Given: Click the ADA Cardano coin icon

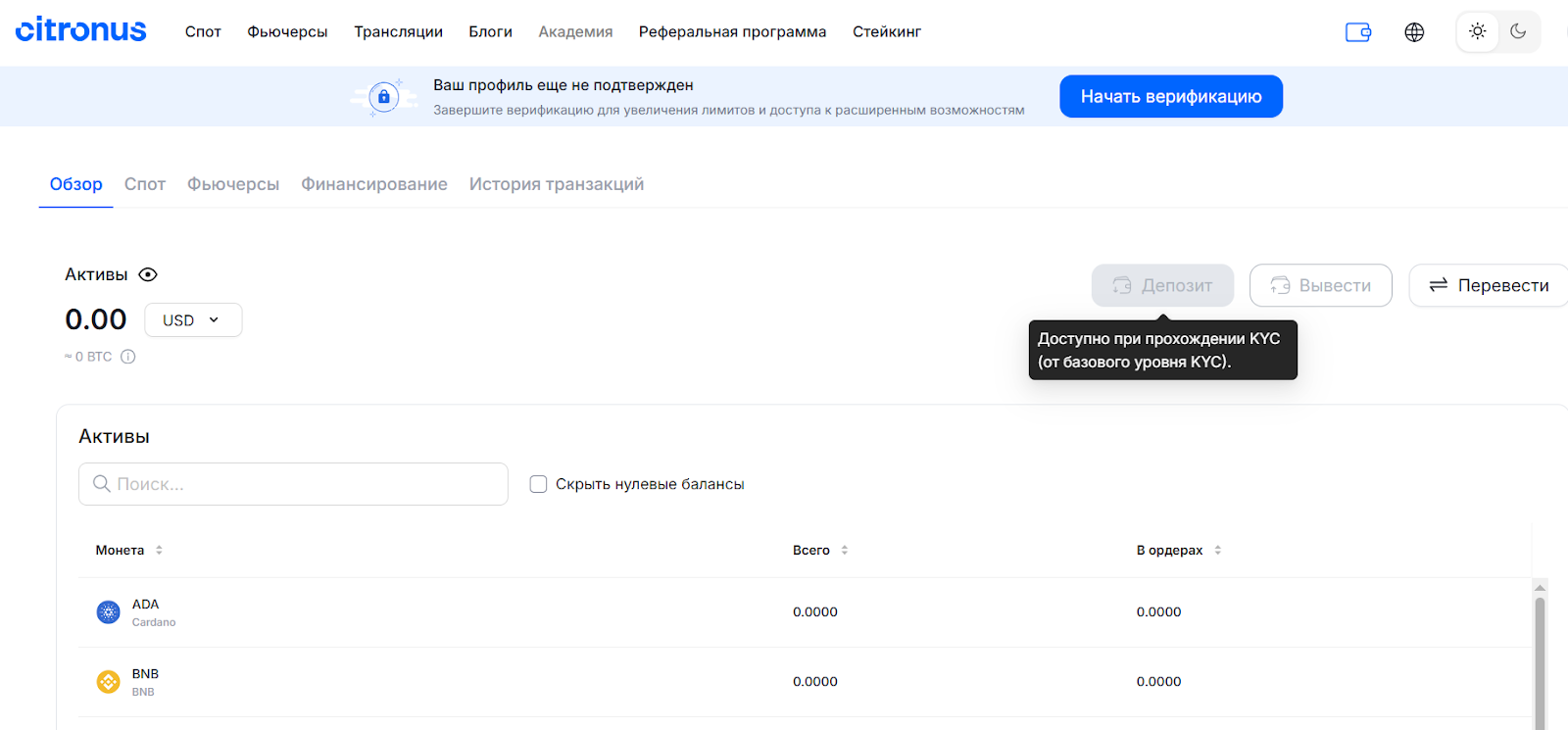Looking at the screenshot, I should 109,612.
